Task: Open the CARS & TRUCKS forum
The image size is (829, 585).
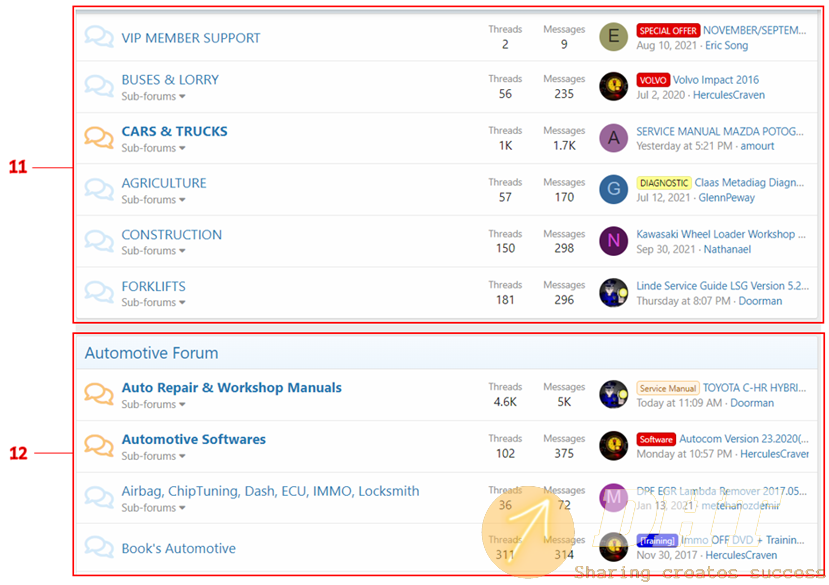Action: (x=174, y=131)
